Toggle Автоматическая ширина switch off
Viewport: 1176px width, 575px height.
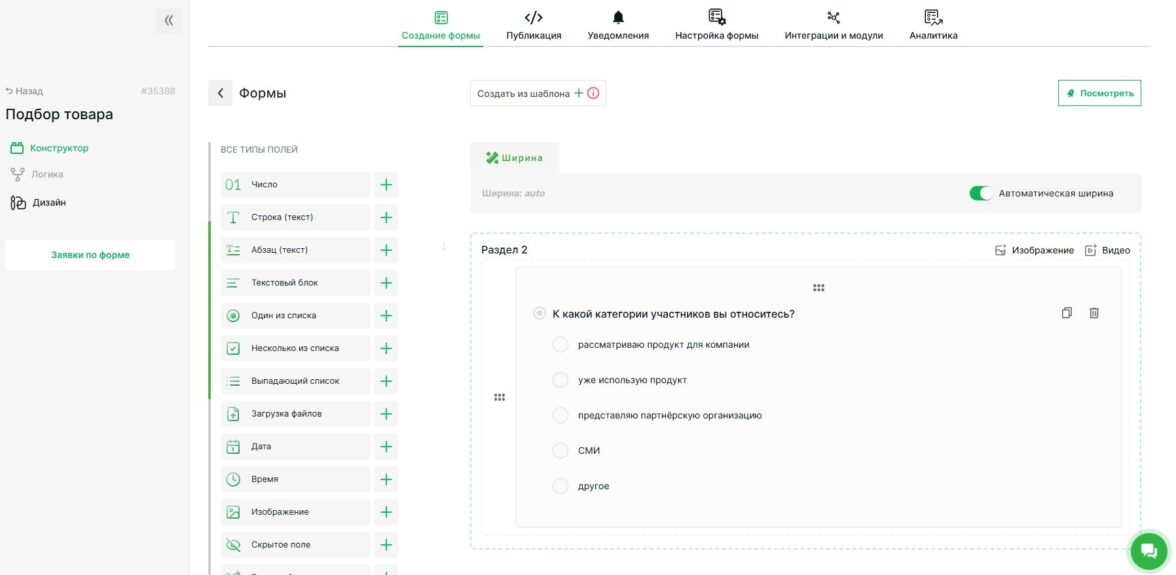tap(981, 193)
